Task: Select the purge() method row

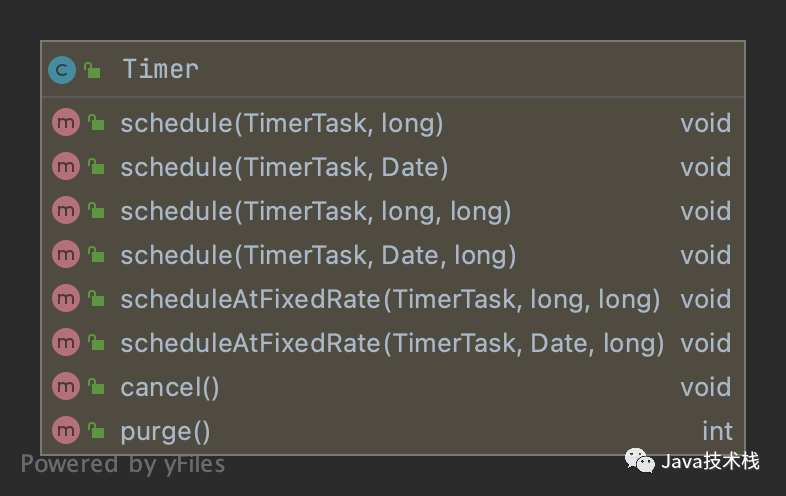Action: (x=393, y=431)
